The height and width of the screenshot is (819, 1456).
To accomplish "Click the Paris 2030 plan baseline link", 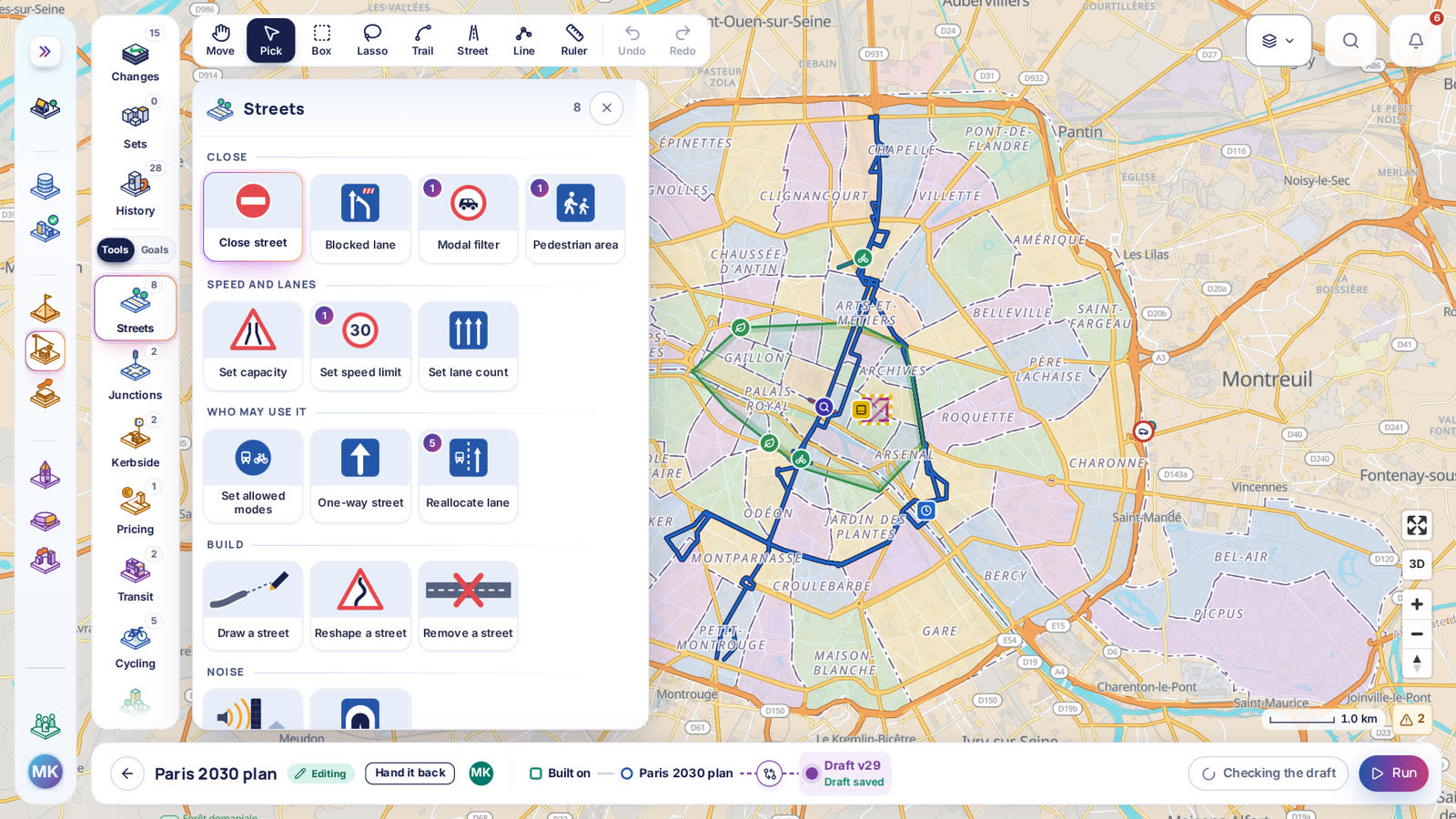I will pos(677,773).
